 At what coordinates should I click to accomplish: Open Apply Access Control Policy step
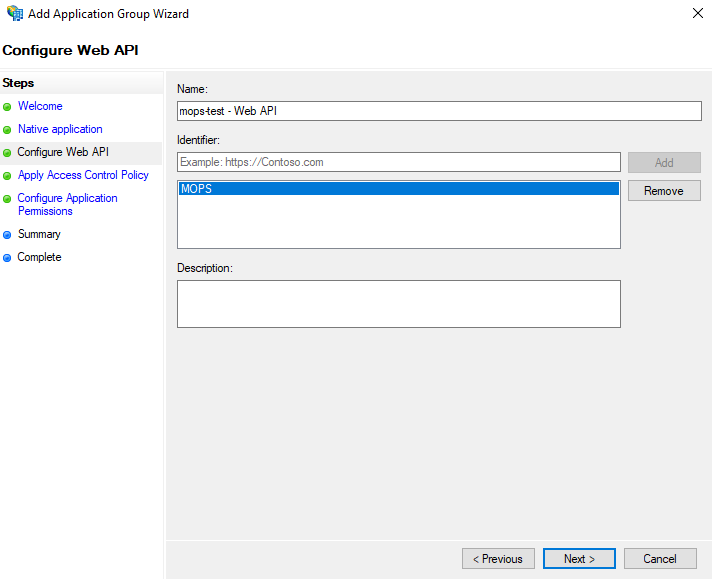tap(83, 175)
